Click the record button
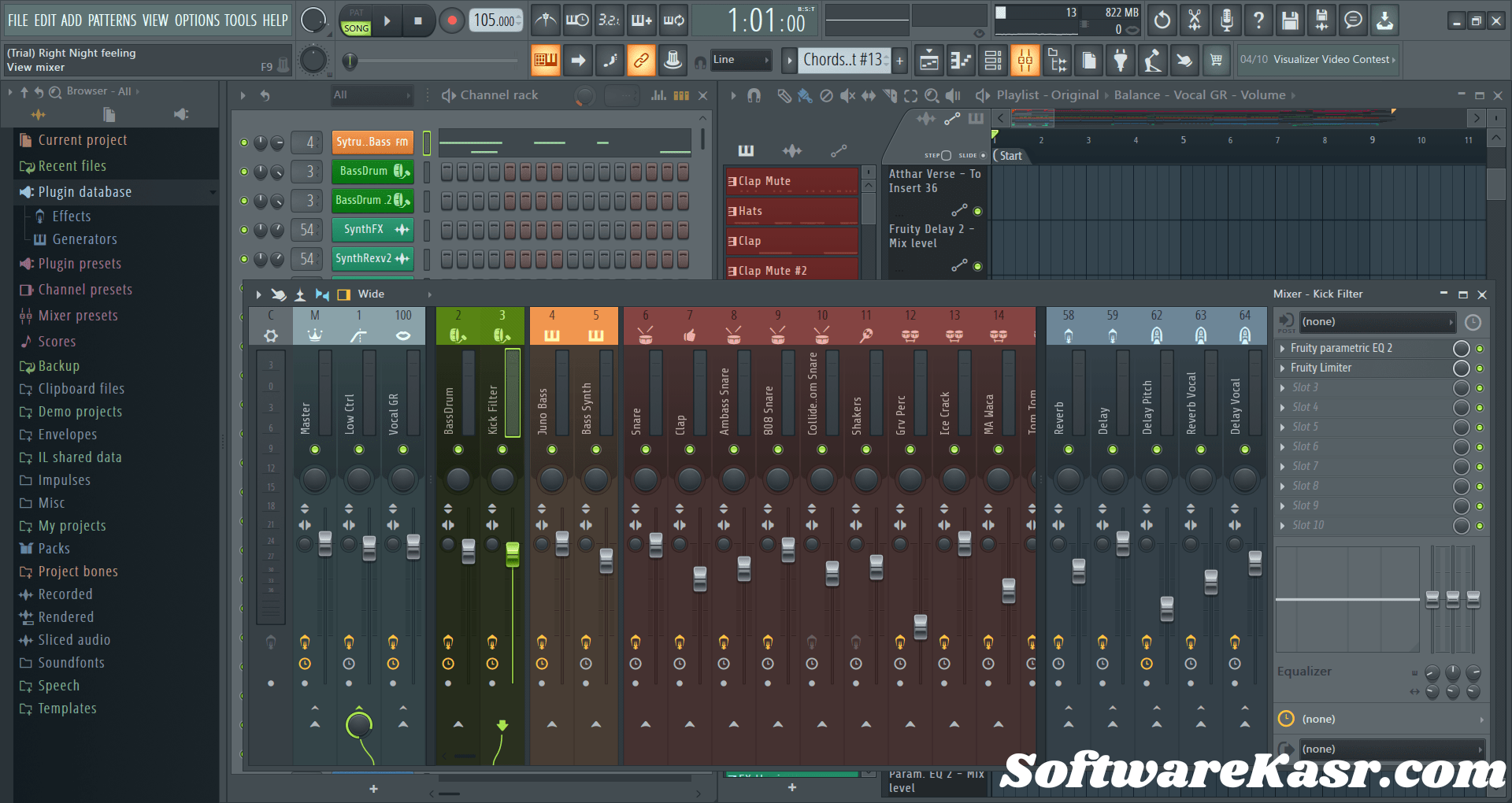Viewport: 1512px width, 803px height. coord(451,21)
